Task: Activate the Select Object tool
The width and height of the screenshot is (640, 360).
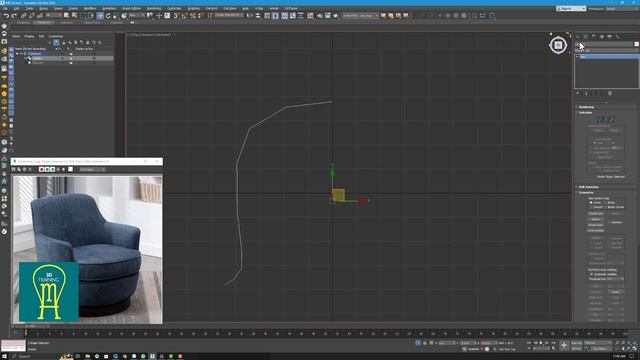Action: pos(66,16)
